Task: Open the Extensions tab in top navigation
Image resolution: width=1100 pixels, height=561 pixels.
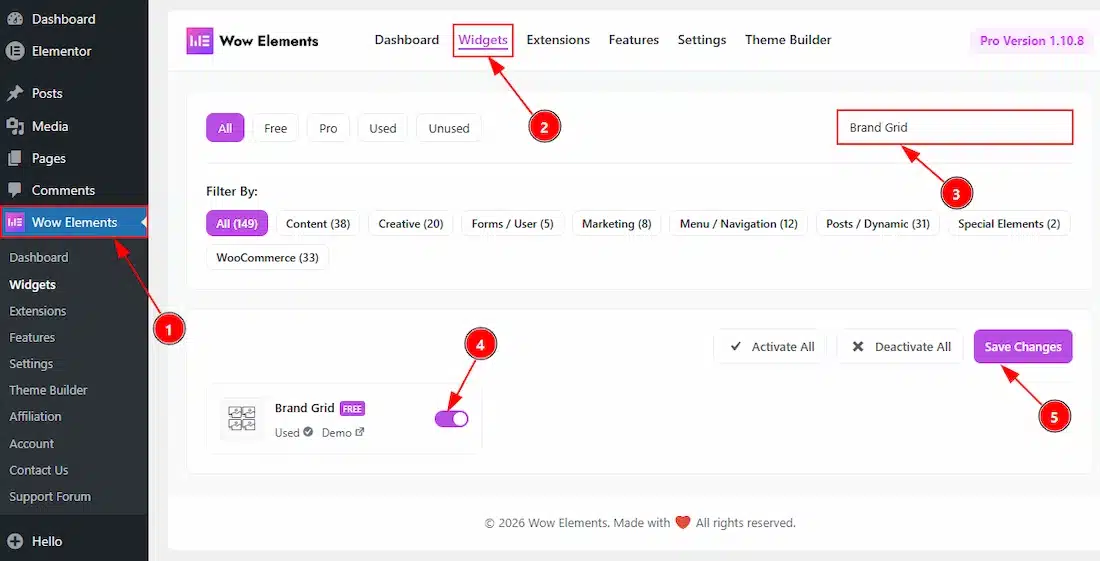Action: click(x=558, y=40)
